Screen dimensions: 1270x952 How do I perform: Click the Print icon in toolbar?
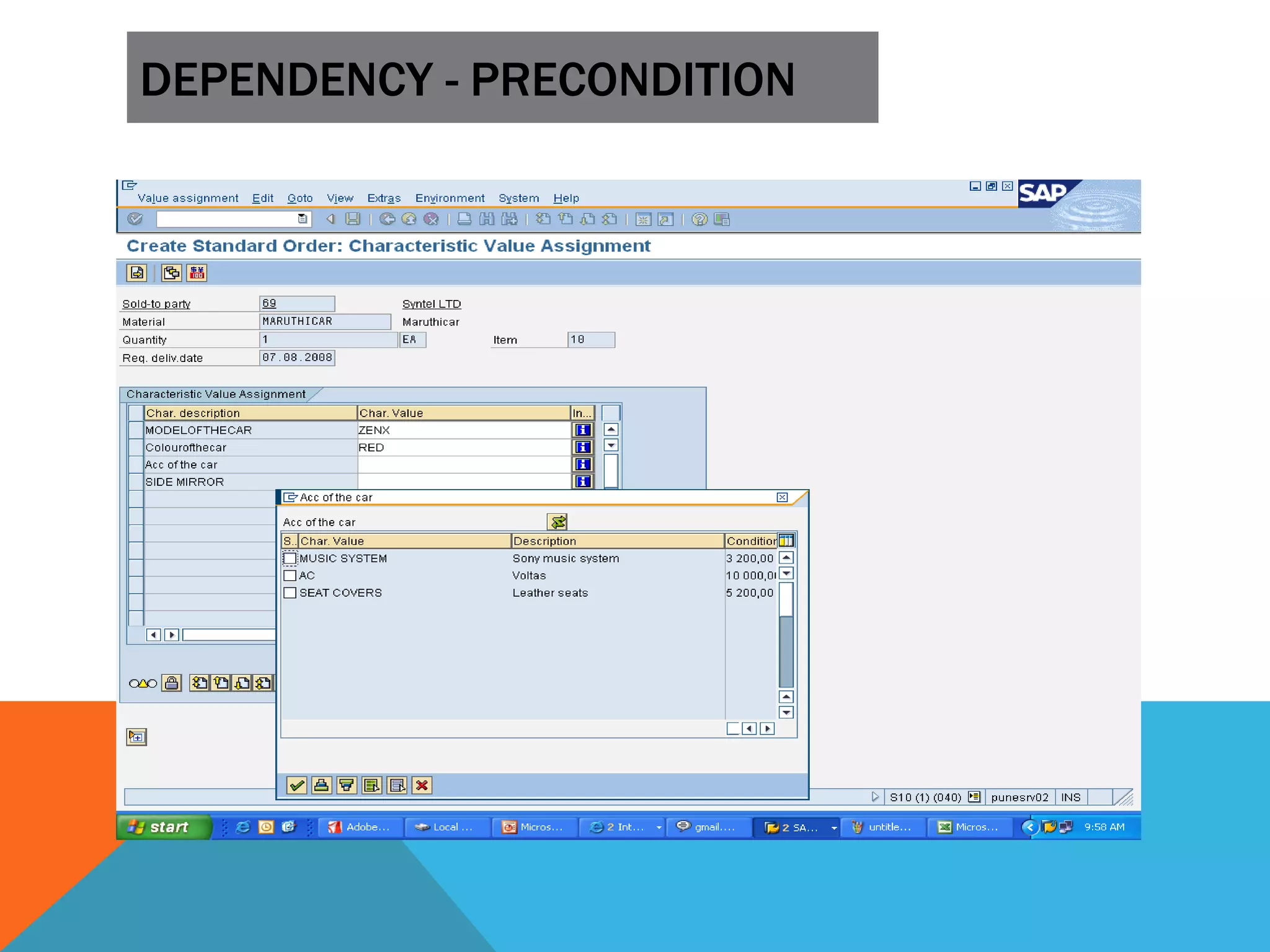pos(464,219)
